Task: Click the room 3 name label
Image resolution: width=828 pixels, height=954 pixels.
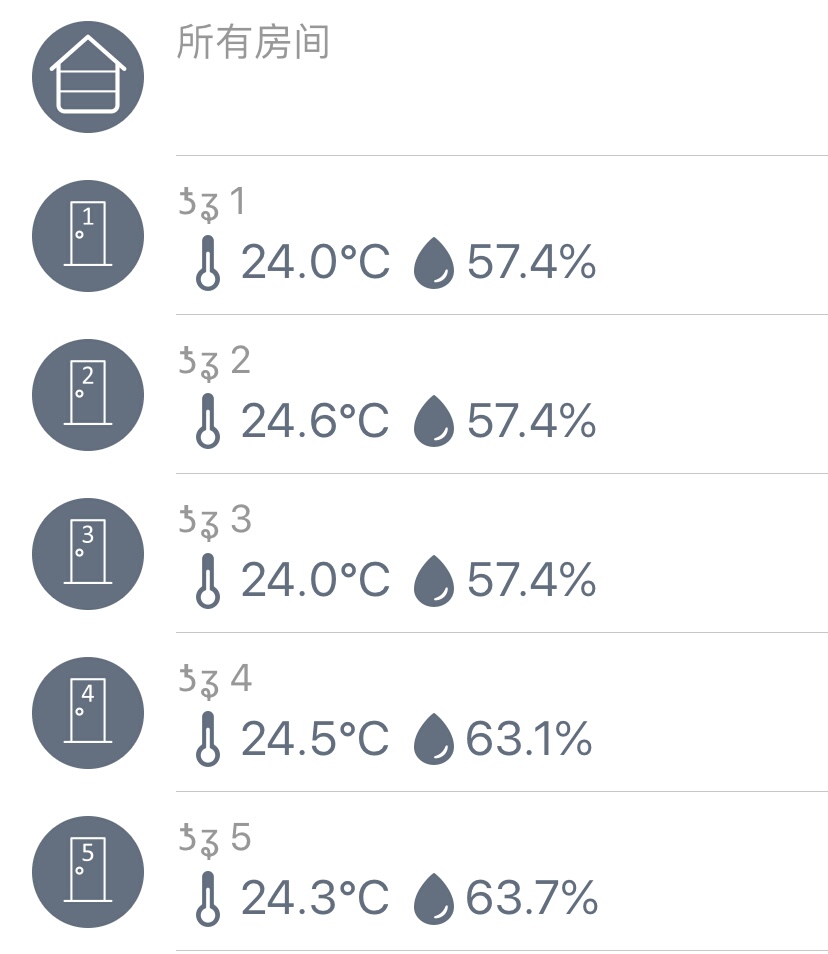Action: tap(214, 521)
